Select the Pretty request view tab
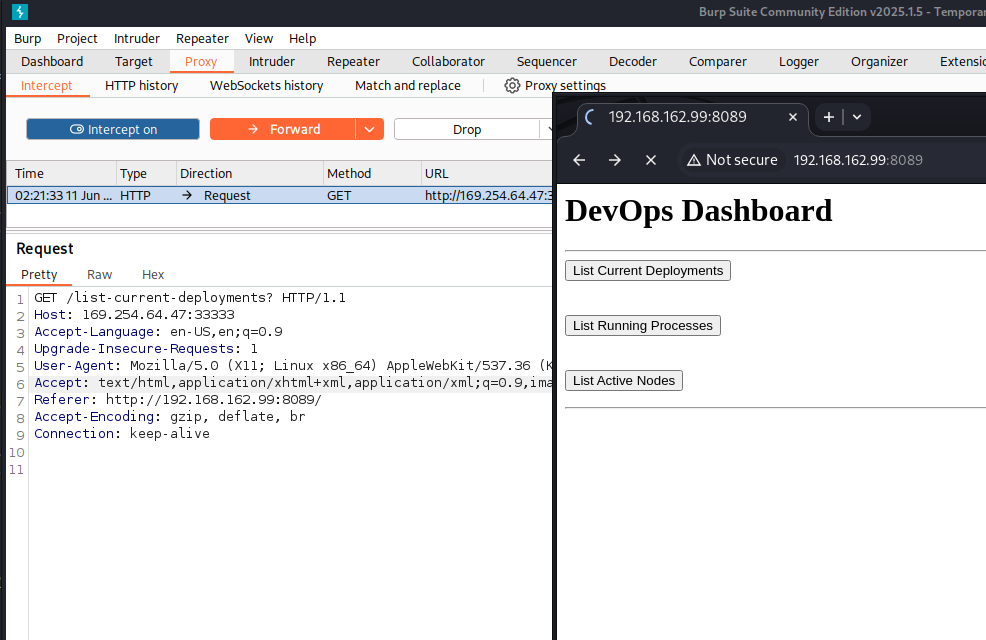 [39, 275]
